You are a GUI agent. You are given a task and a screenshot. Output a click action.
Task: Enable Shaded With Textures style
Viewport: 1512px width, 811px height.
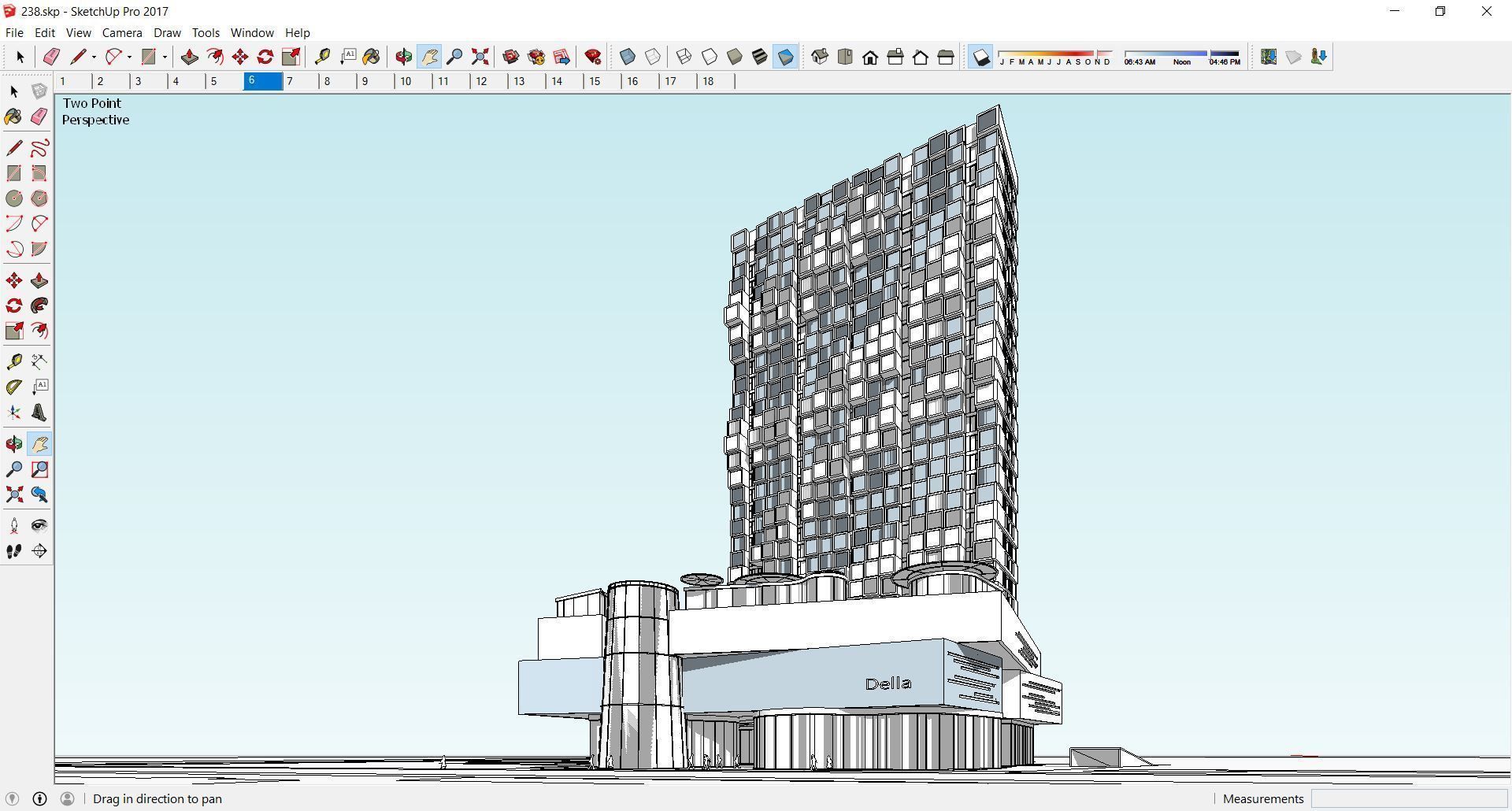[760, 57]
